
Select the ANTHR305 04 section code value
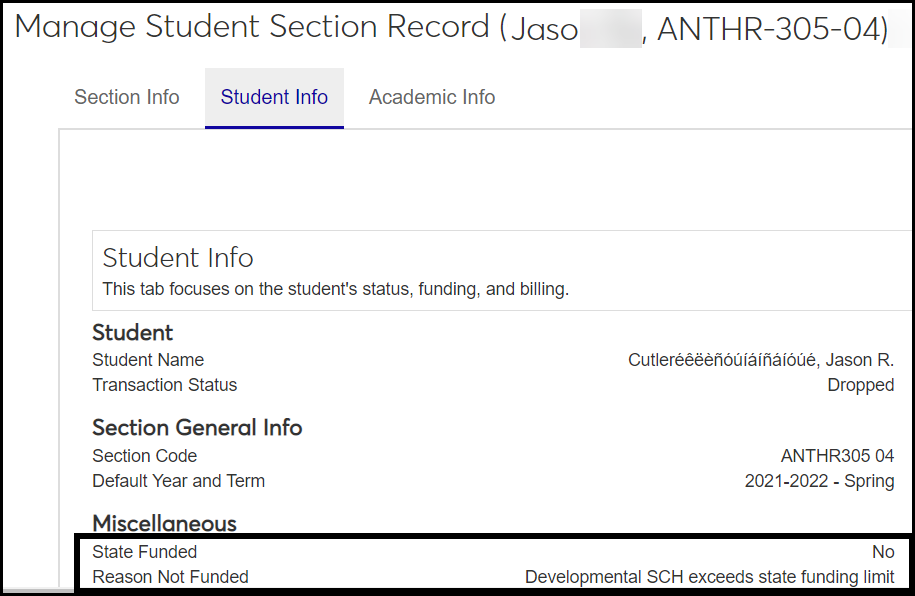[837, 456]
